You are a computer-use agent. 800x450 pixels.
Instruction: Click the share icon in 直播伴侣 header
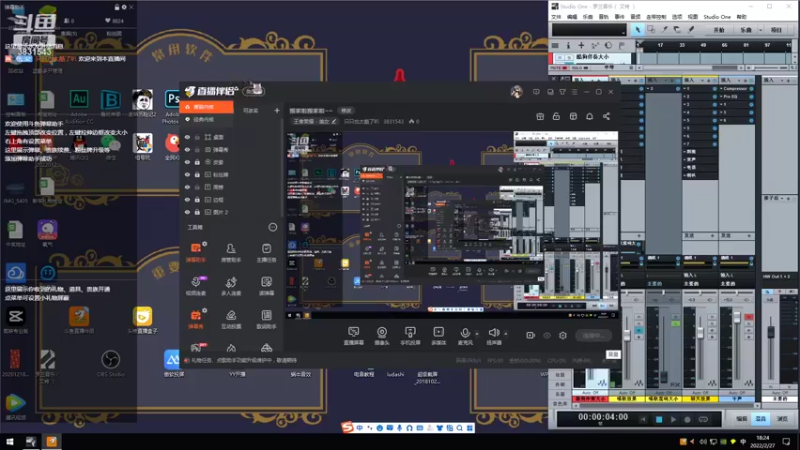click(606, 116)
